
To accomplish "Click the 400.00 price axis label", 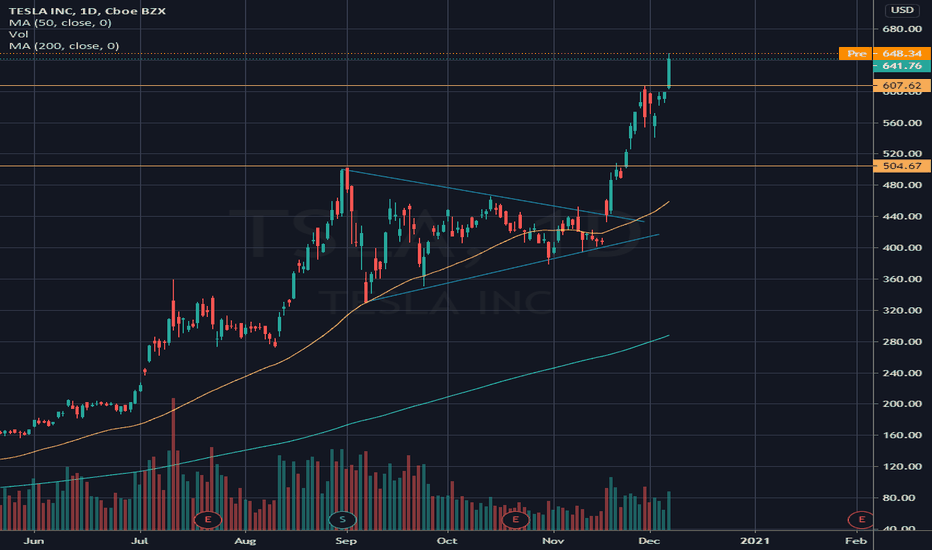I will click(902, 248).
